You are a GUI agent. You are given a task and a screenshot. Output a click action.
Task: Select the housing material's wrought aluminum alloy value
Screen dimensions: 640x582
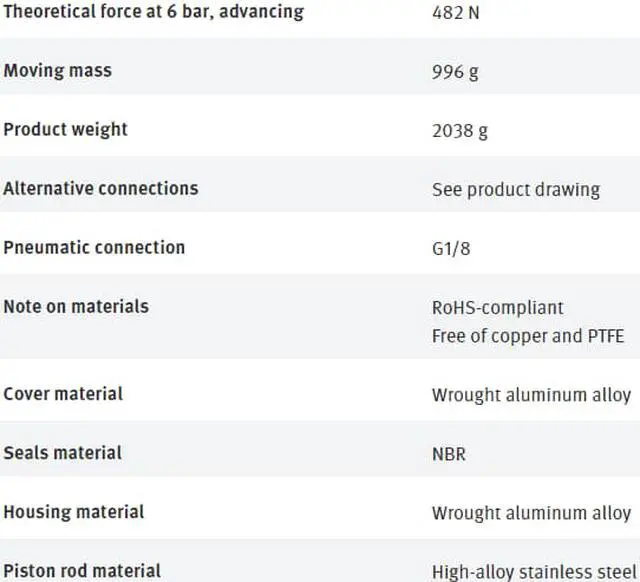pyautogui.click(x=531, y=513)
